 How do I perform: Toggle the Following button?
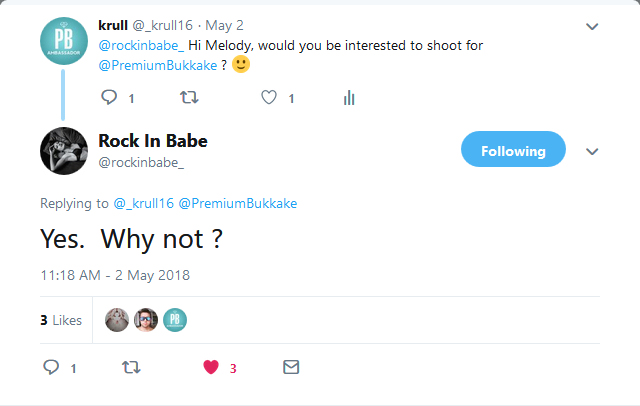pos(513,151)
